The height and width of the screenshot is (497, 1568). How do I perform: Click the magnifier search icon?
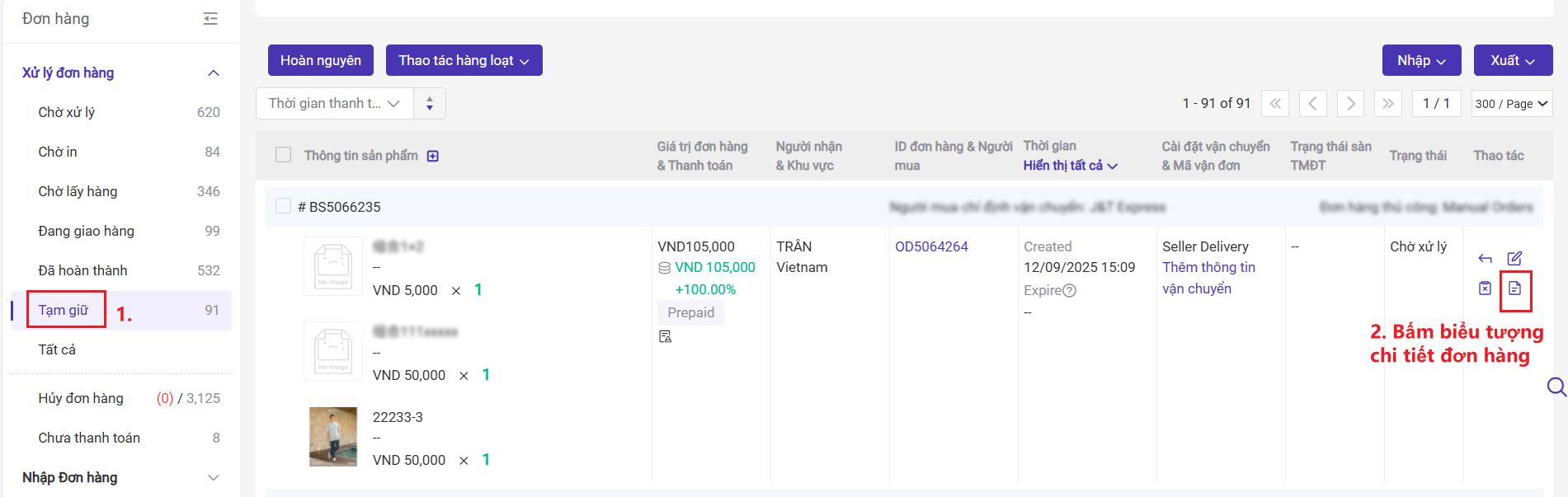point(1556,387)
